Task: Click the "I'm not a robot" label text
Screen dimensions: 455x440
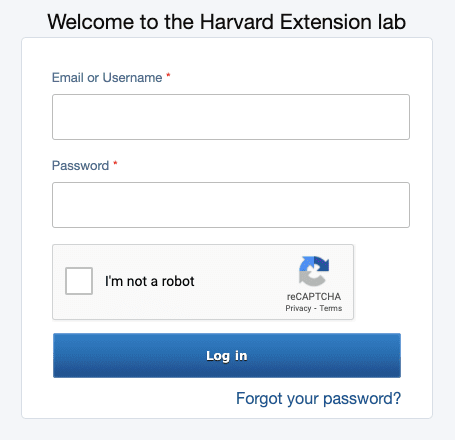Action: click(x=149, y=281)
